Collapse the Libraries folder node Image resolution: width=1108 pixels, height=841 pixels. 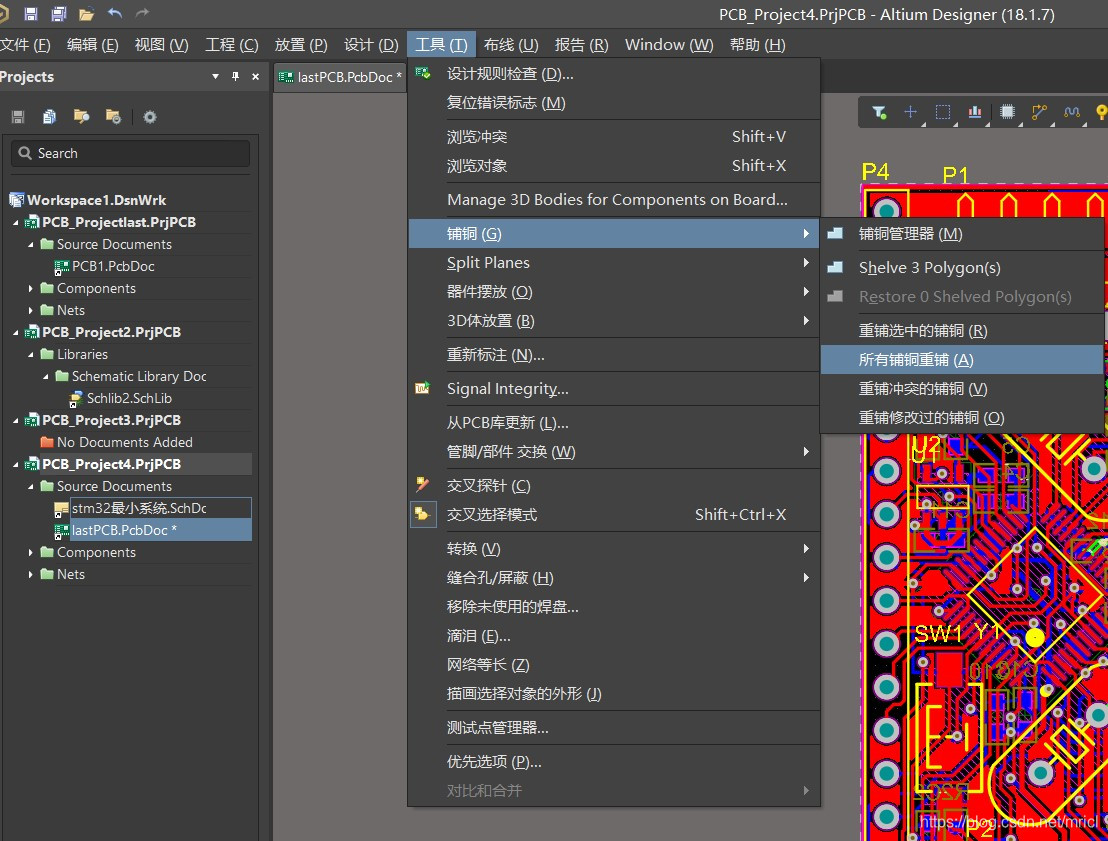pyautogui.click(x=30, y=355)
